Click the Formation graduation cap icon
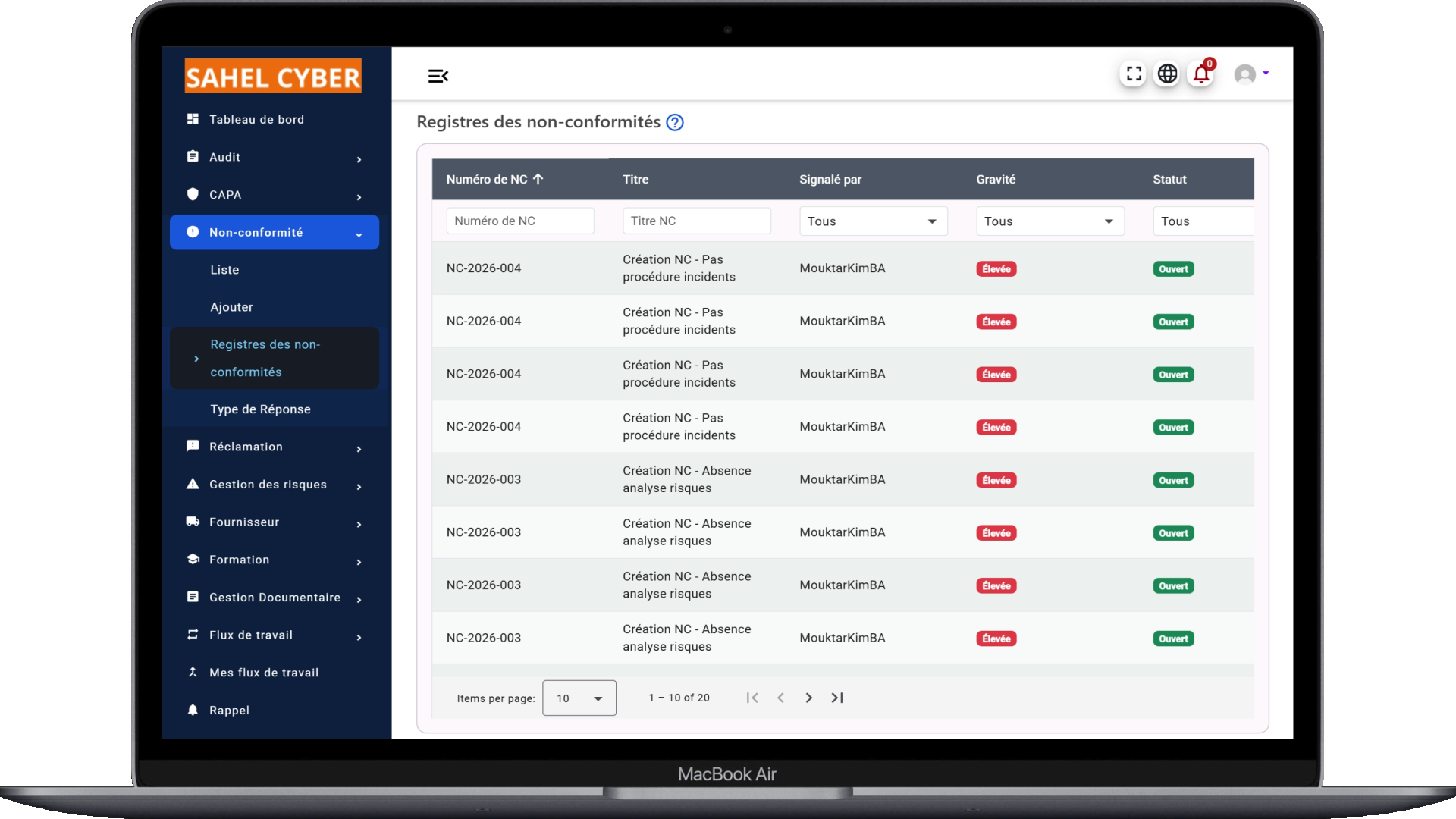 (193, 559)
